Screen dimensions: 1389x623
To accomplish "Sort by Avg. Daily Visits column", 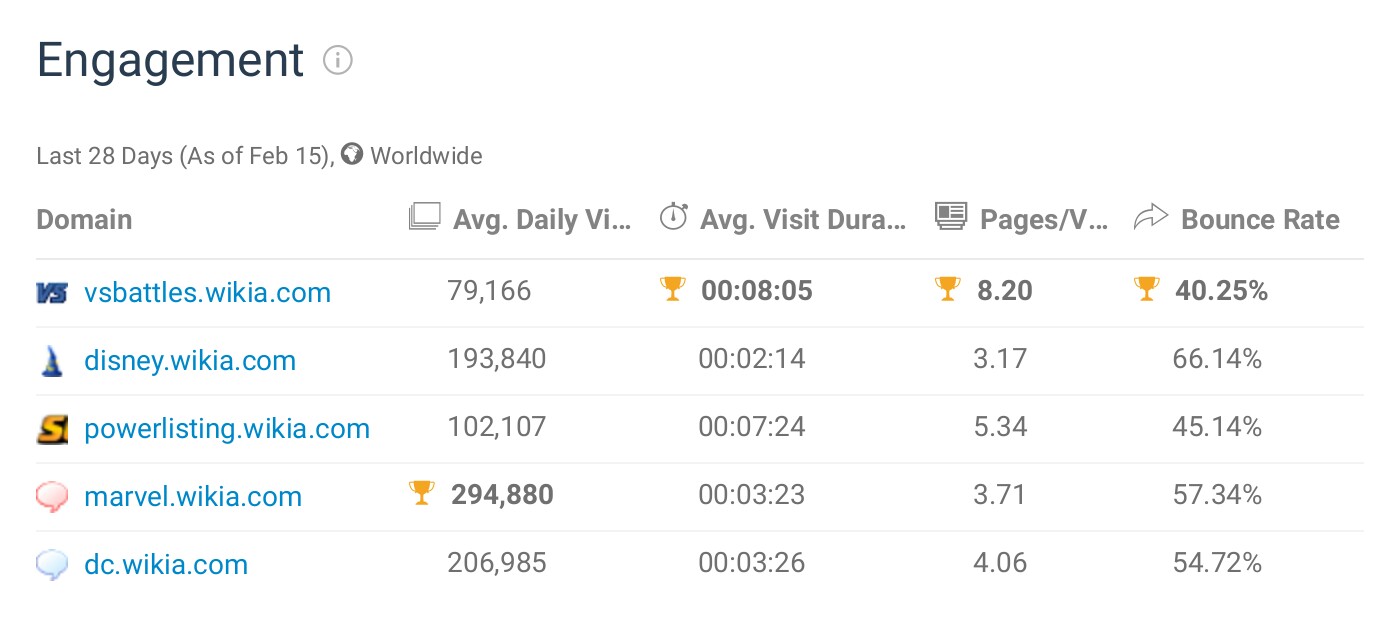I will pyautogui.click(x=541, y=220).
